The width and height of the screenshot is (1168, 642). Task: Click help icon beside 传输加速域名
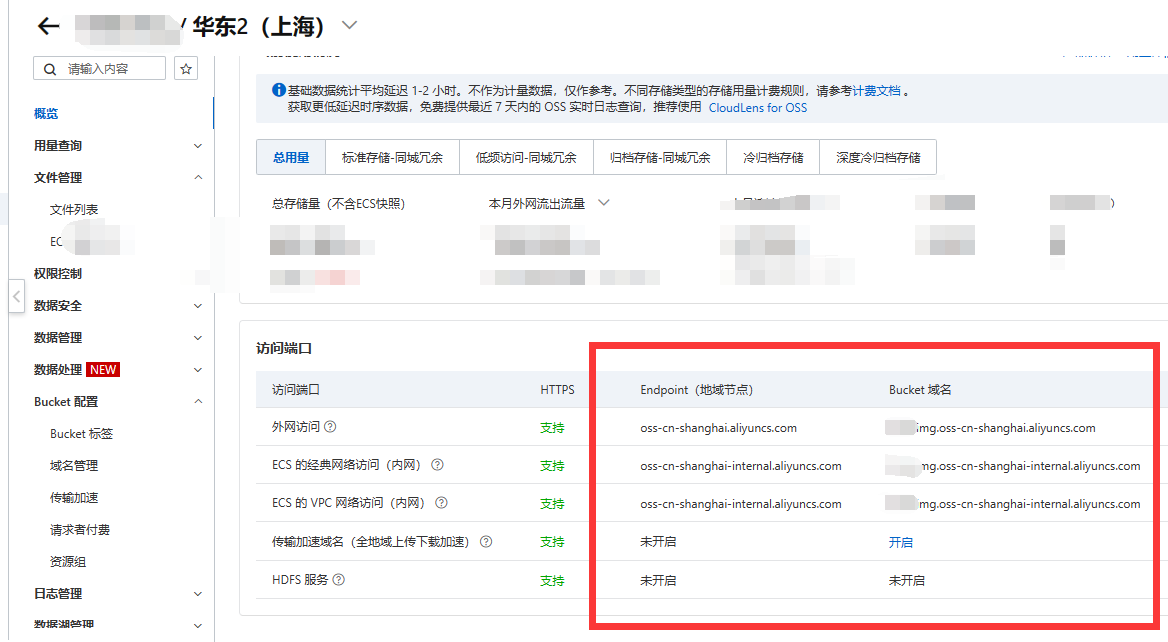tap(486, 542)
